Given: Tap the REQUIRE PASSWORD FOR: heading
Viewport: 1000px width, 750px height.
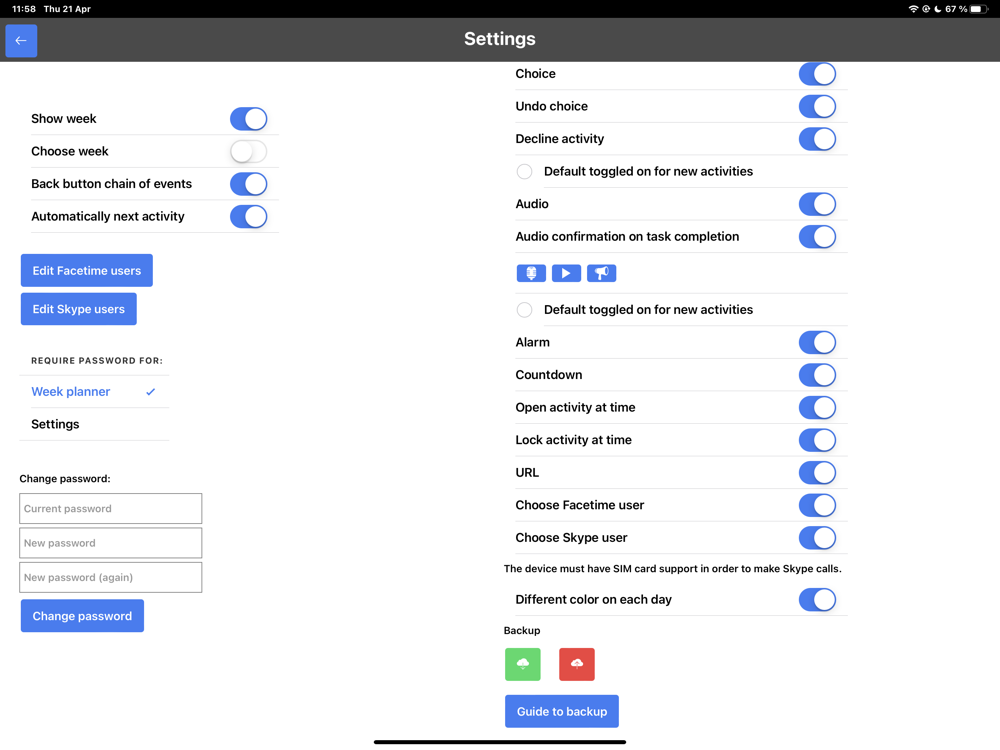Looking at the screenshot, I should click(97, 361).
